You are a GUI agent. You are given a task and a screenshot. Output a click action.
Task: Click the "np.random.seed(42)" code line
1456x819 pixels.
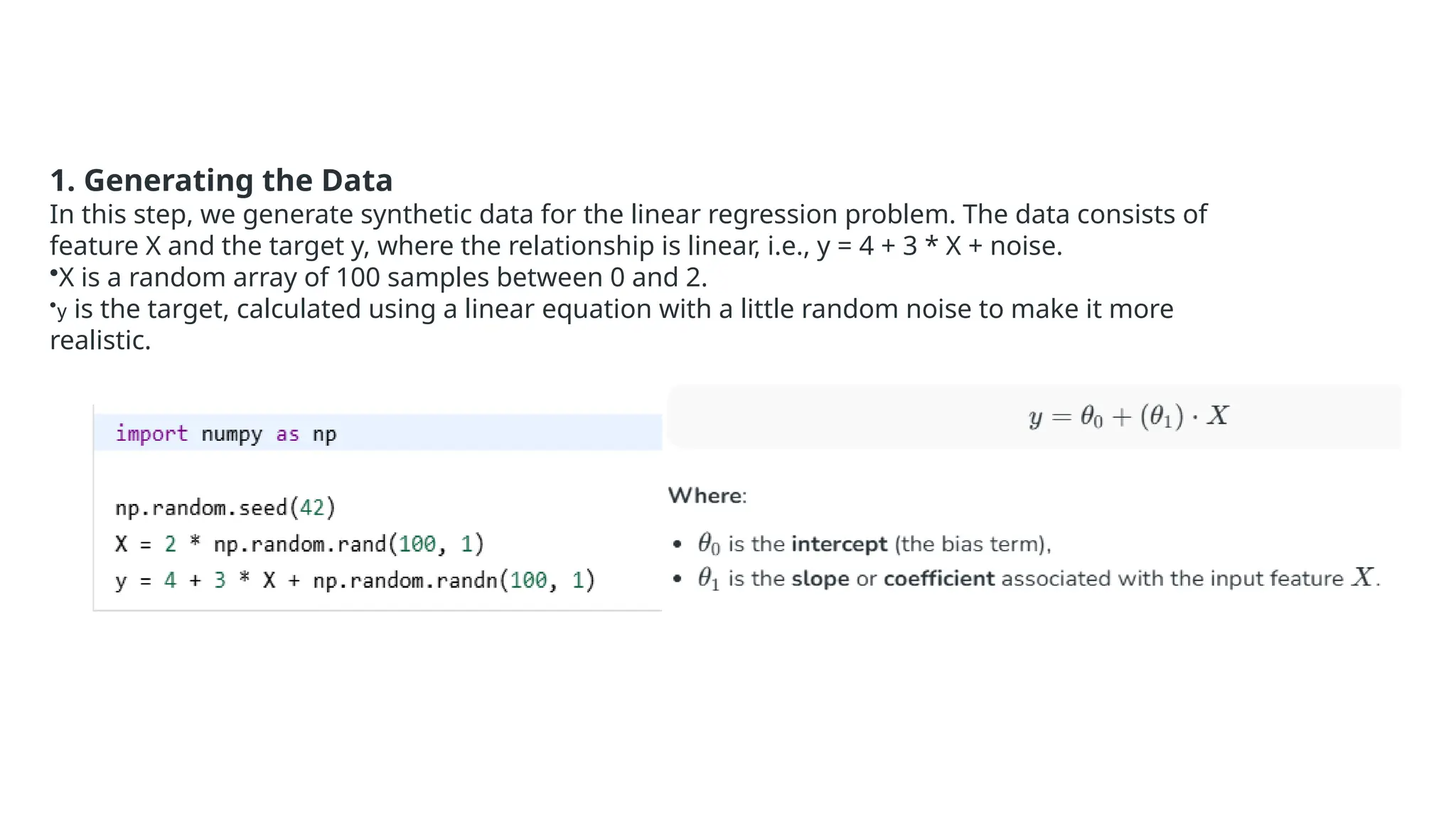[225, 508]
